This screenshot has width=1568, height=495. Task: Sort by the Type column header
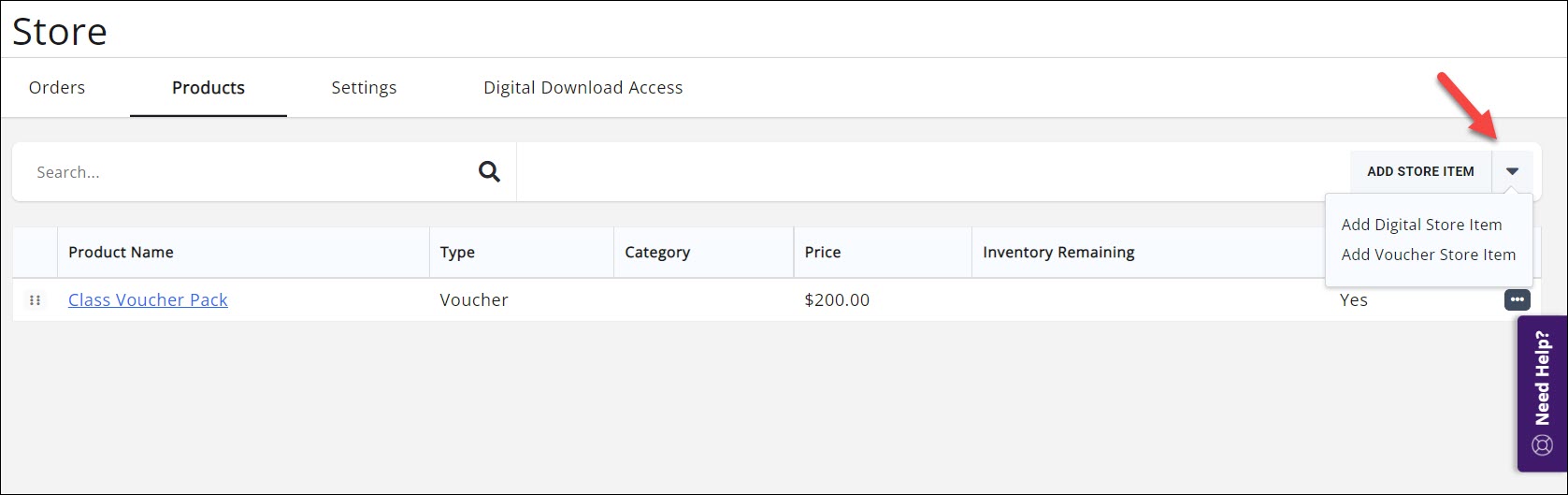pos(457,253)
